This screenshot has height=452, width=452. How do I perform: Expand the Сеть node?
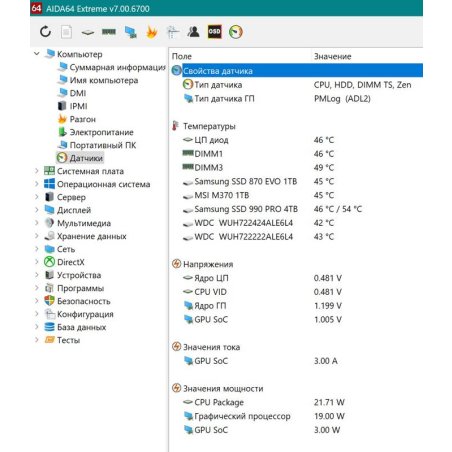[x=37, y=249]
